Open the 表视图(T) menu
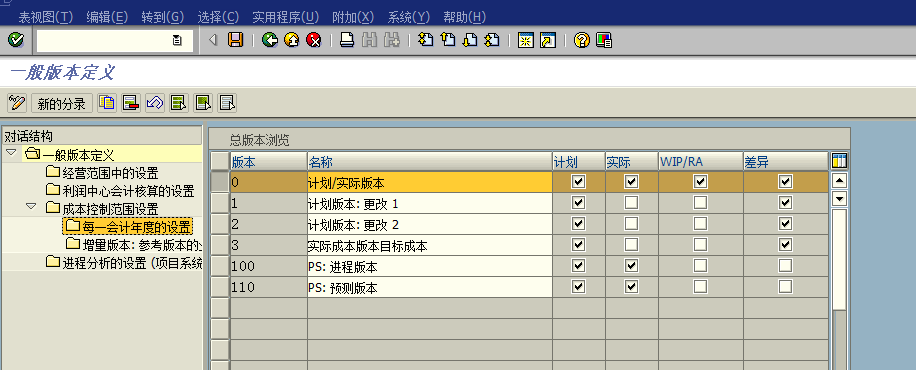The image size is (916, 370). [x=46, y=18]
